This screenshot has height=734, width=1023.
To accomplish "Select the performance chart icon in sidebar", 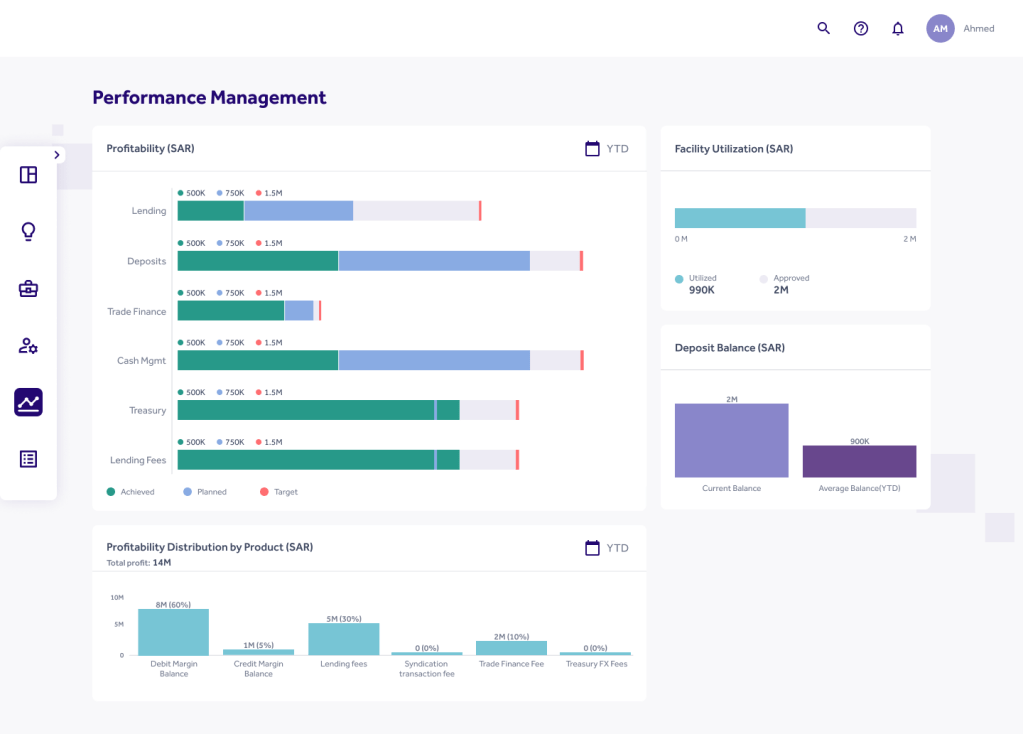I will coord(28,402).
